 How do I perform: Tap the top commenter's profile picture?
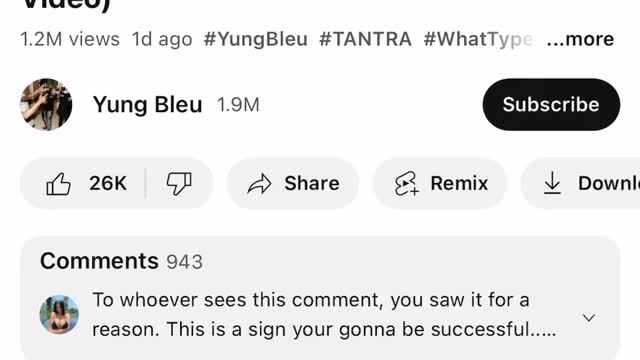(x=59, y=314)
